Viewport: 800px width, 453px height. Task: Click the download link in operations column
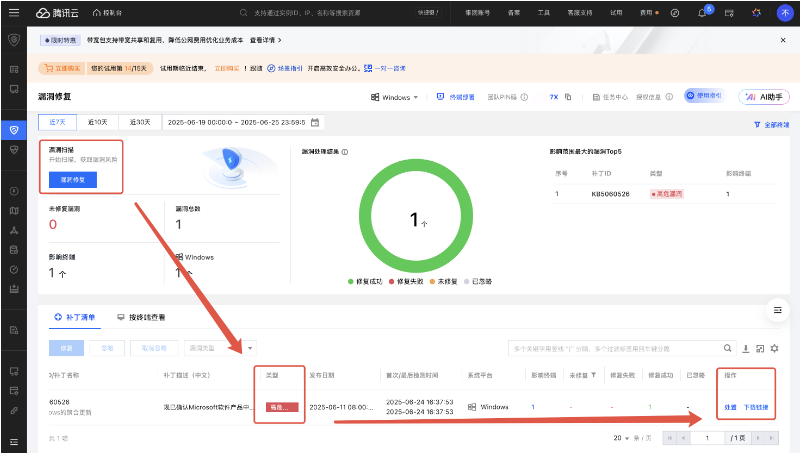(755, 407)
